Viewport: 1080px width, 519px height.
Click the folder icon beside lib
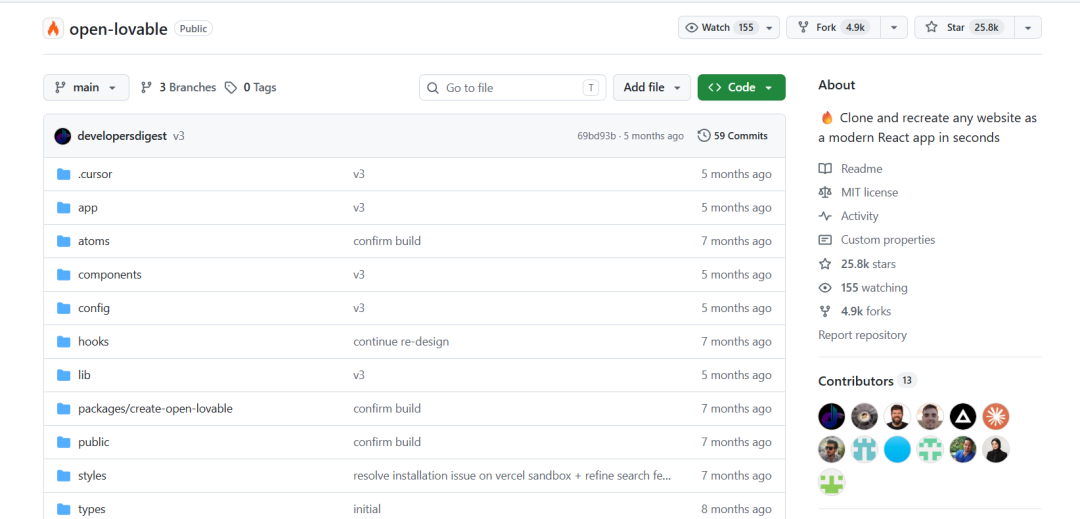pos(64,375)
